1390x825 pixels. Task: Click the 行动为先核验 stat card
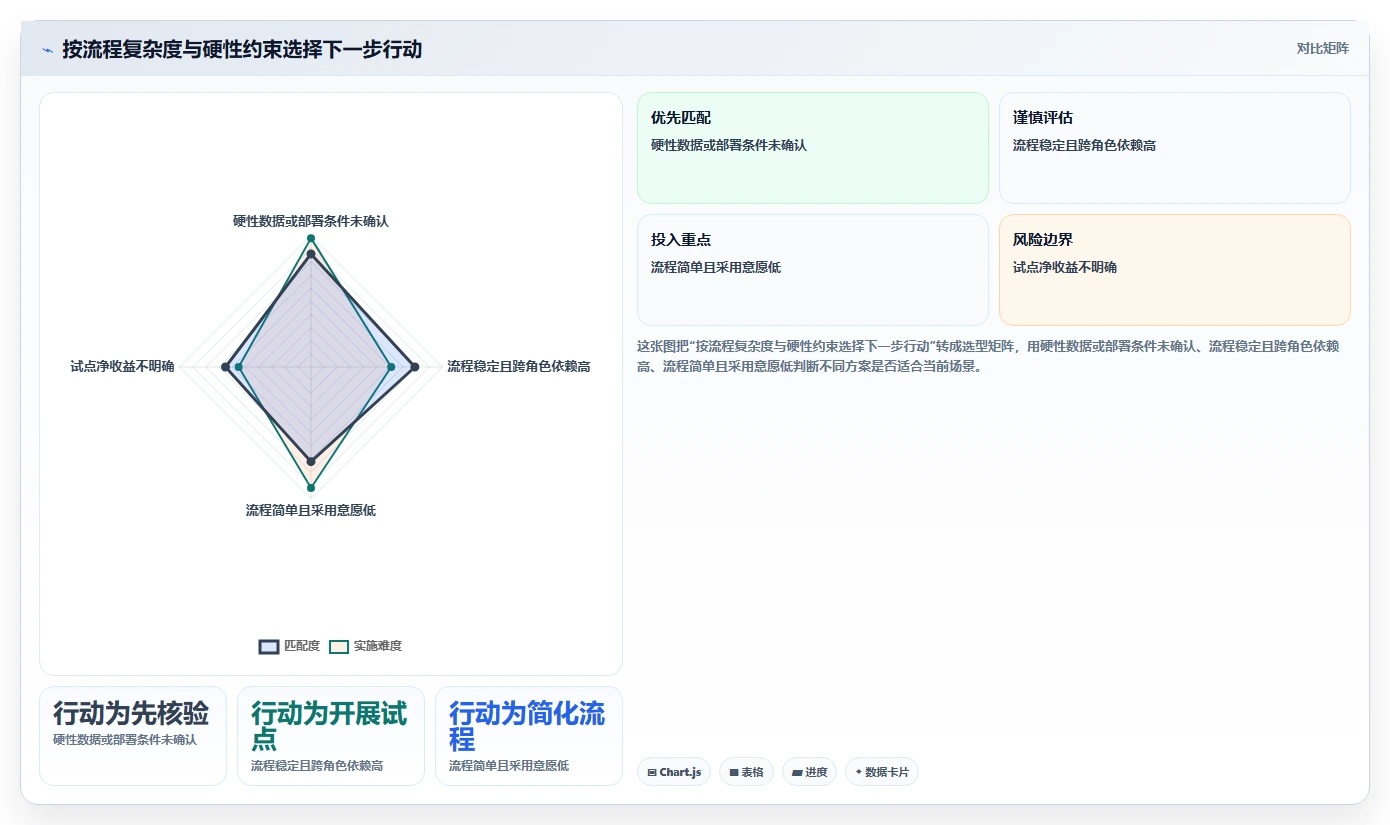(133, 736)
